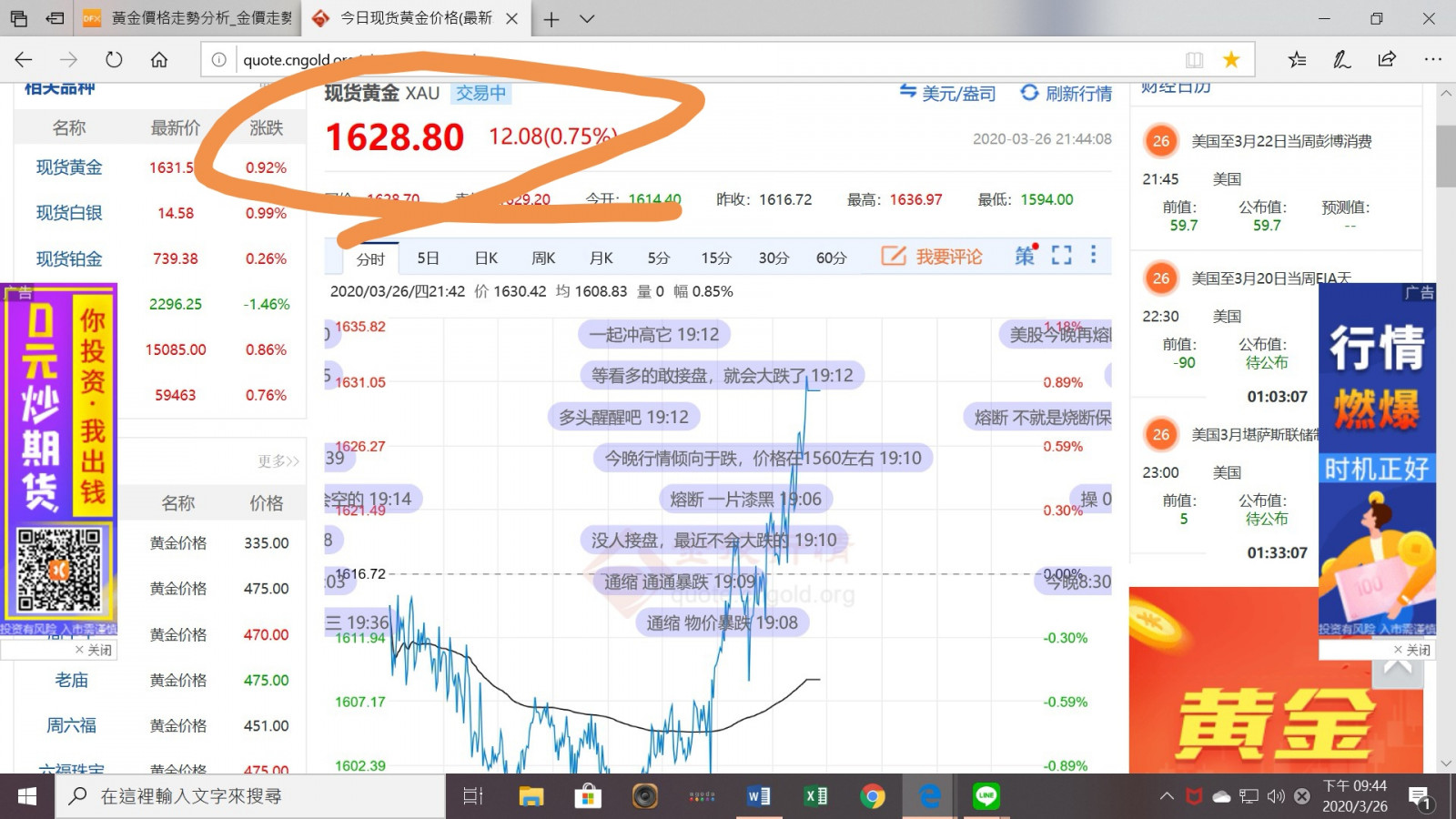
Task: Open volume control in tray
Action: (x=1276, y=796)
